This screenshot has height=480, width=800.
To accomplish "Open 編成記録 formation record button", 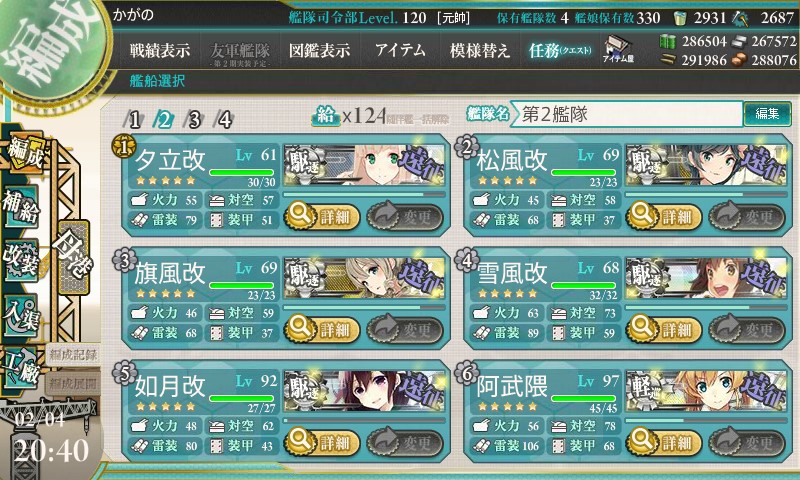I will pyautogui.click(x=72, y=356).
